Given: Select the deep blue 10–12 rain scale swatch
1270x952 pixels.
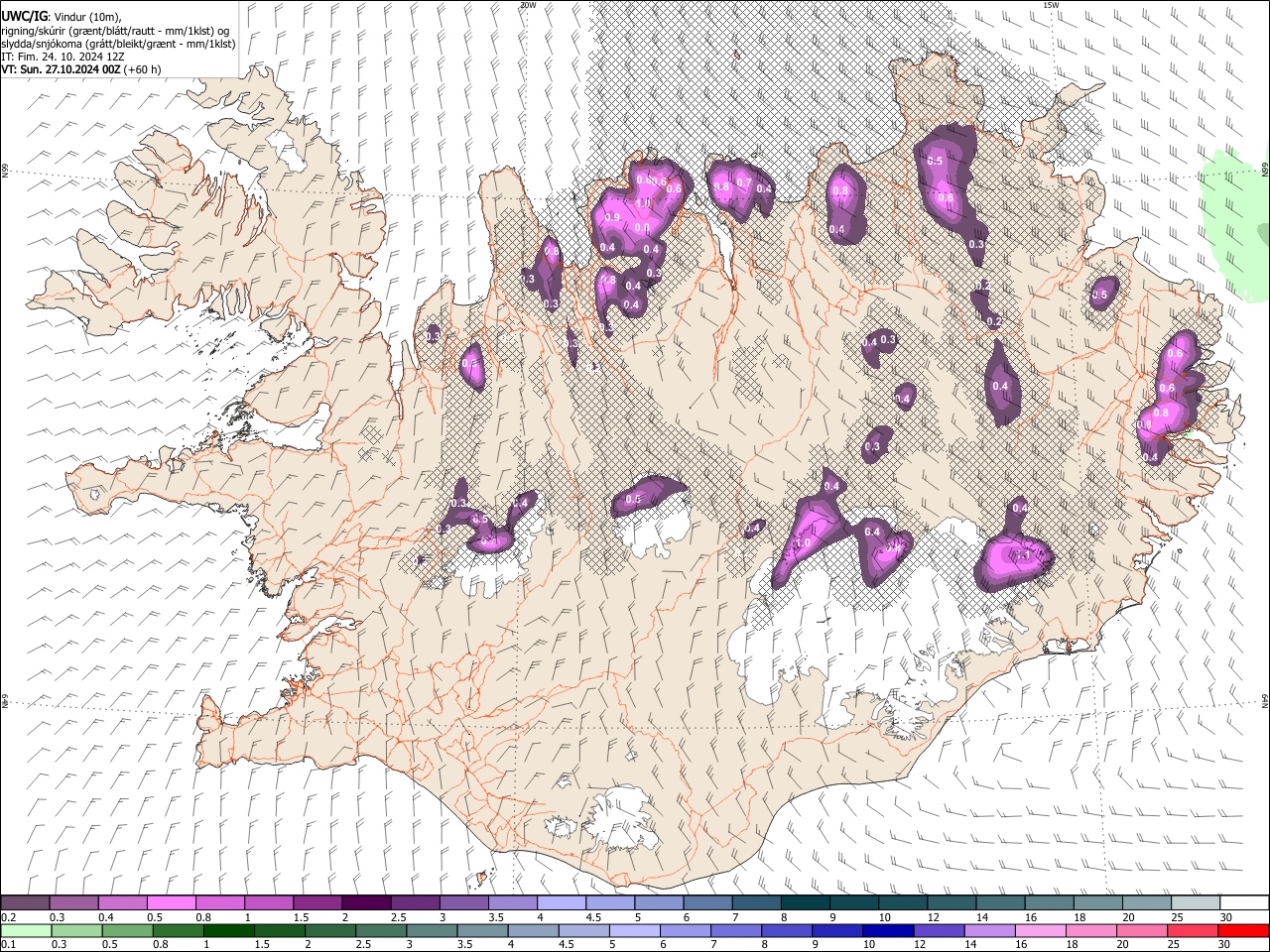Looking at the screenshot, I should [888, 930].
